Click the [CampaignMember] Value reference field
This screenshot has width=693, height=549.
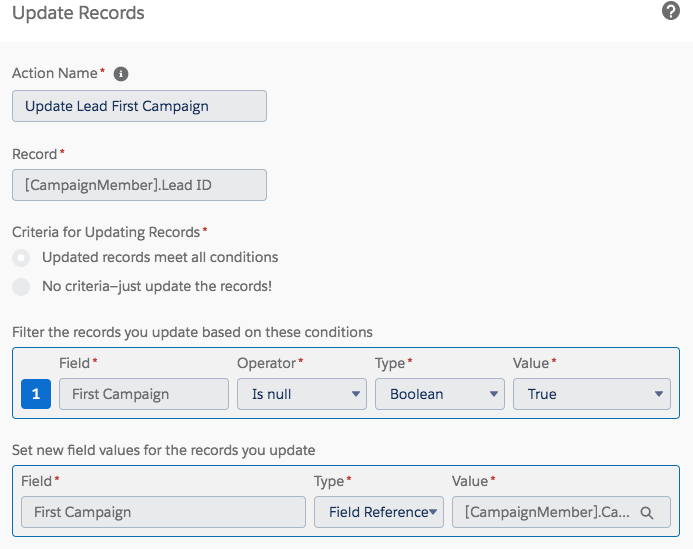[543, 512]
